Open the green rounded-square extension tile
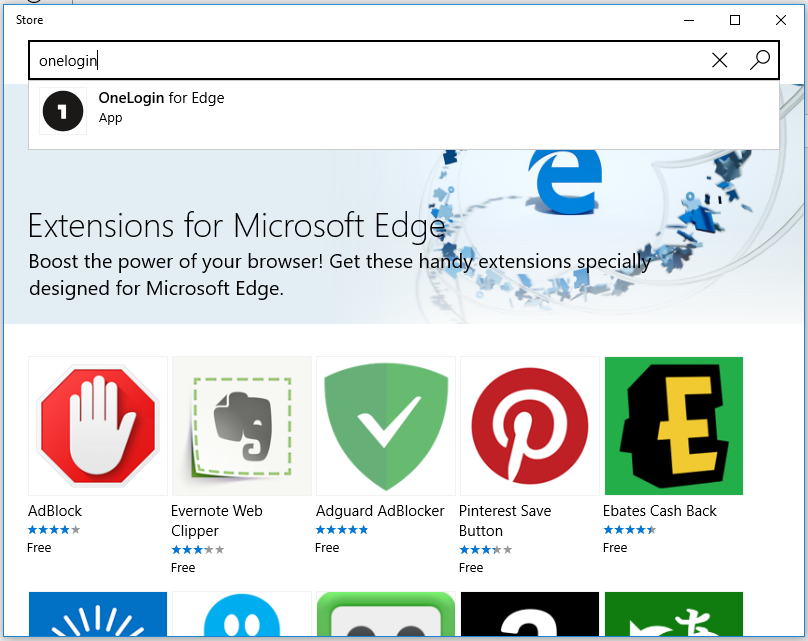 [x=386, y=614]
